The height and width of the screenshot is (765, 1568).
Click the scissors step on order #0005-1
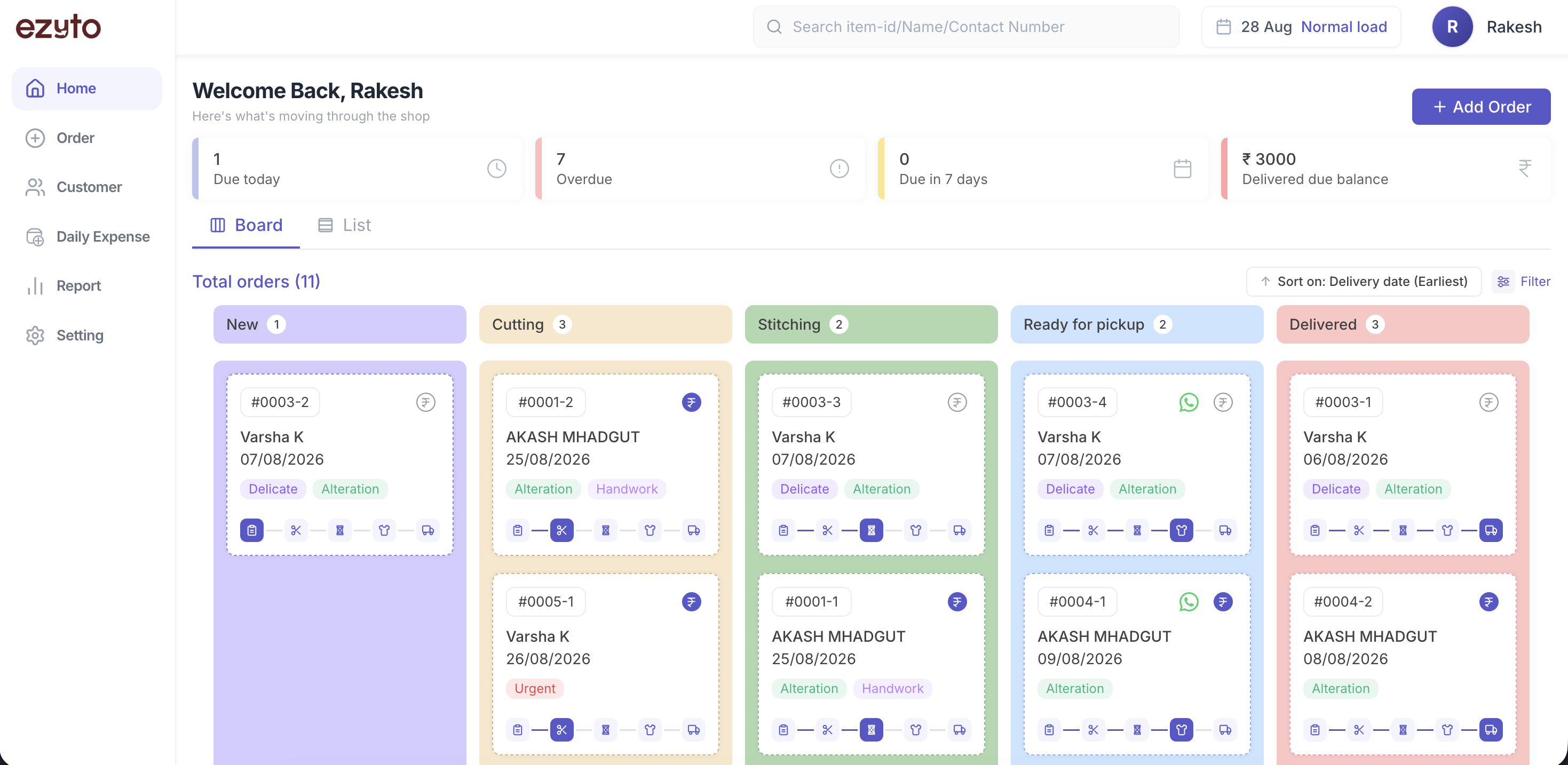(561, 730)
